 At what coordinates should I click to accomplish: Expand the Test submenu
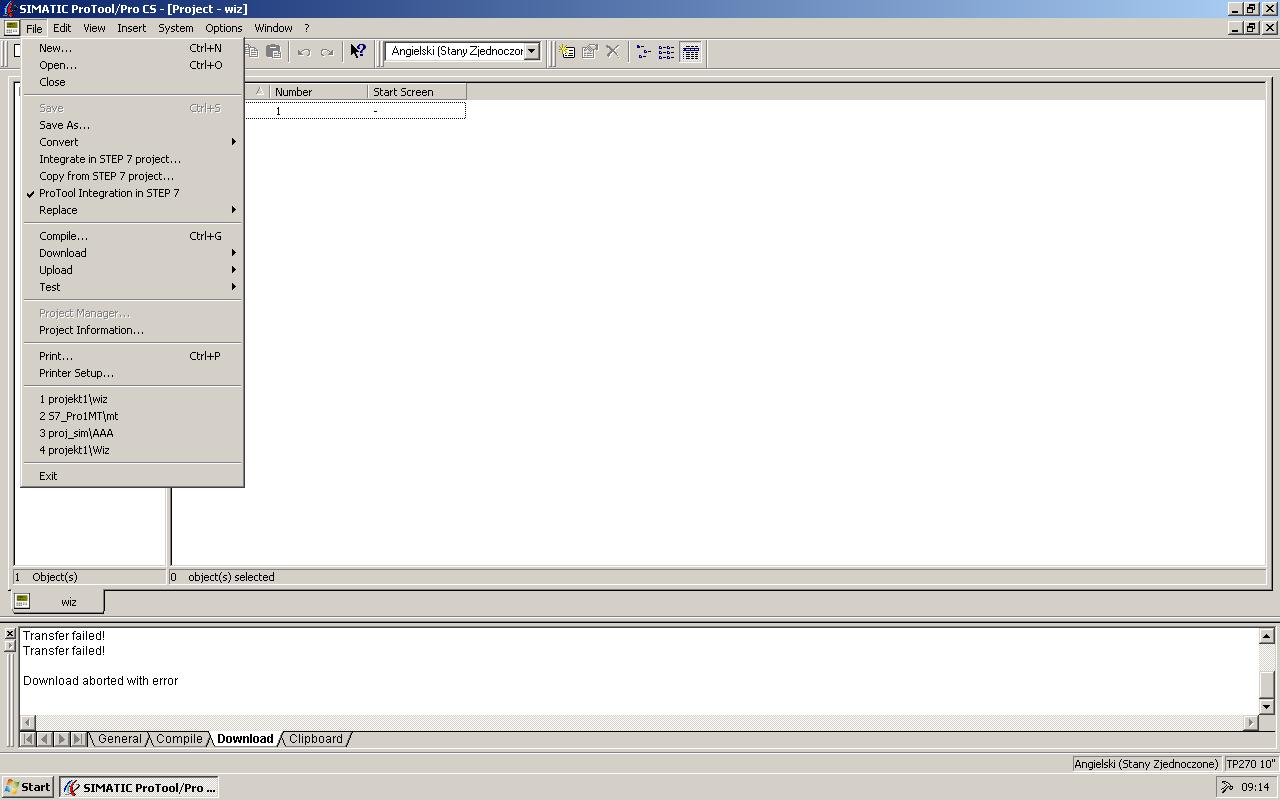132,287
